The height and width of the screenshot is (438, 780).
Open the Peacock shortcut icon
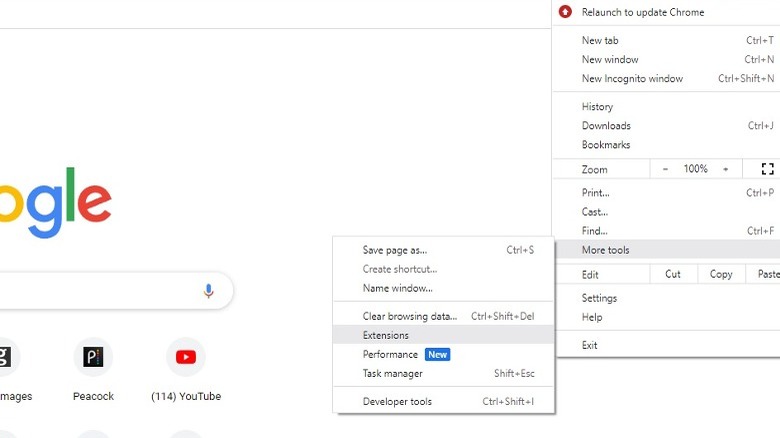(x=93, y=357)
